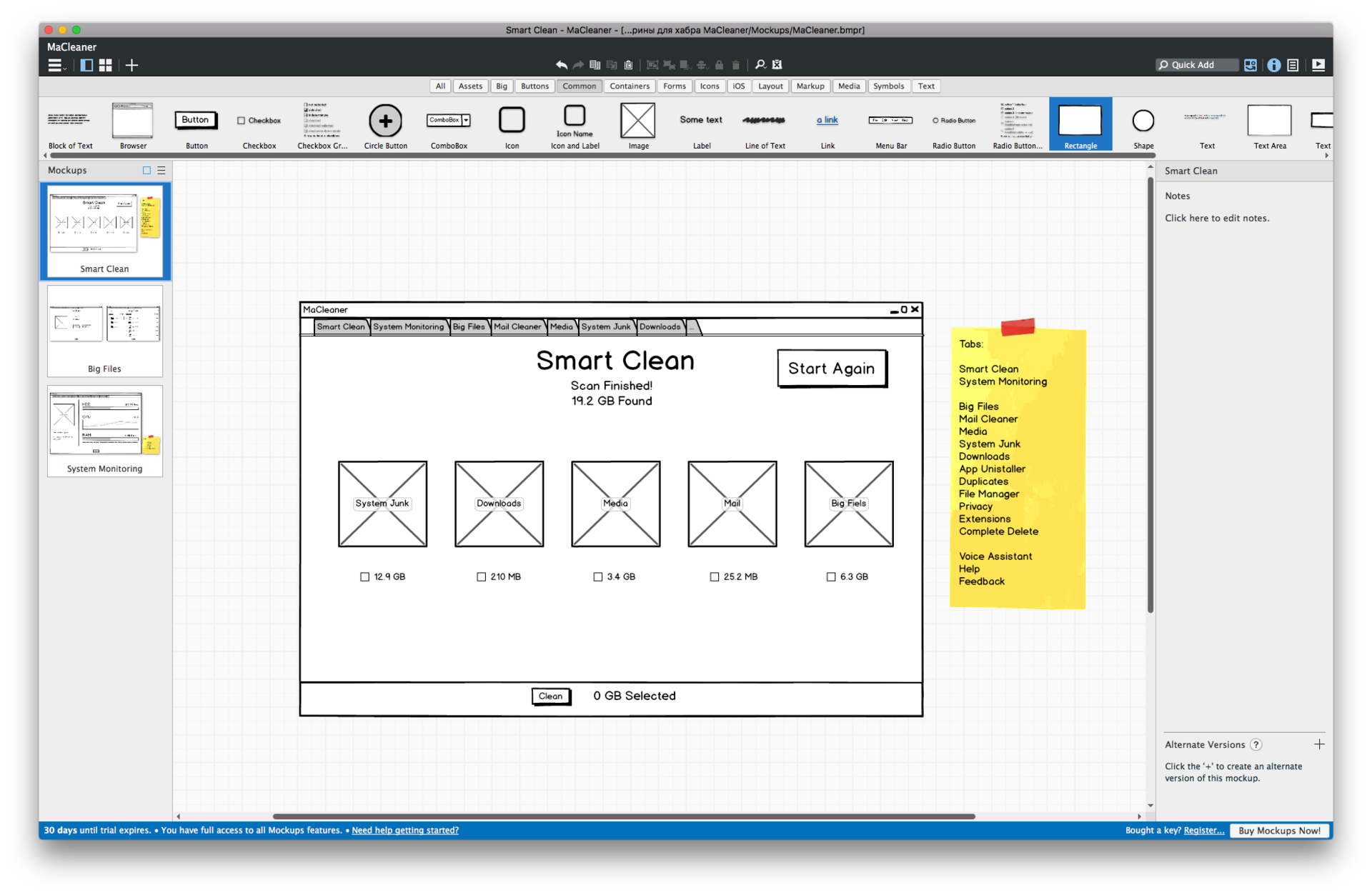Image resolution: width=1372 pixels, height=895 pixels.
Task: Click the horizontal canvas scrollbar
Action: 623,816
